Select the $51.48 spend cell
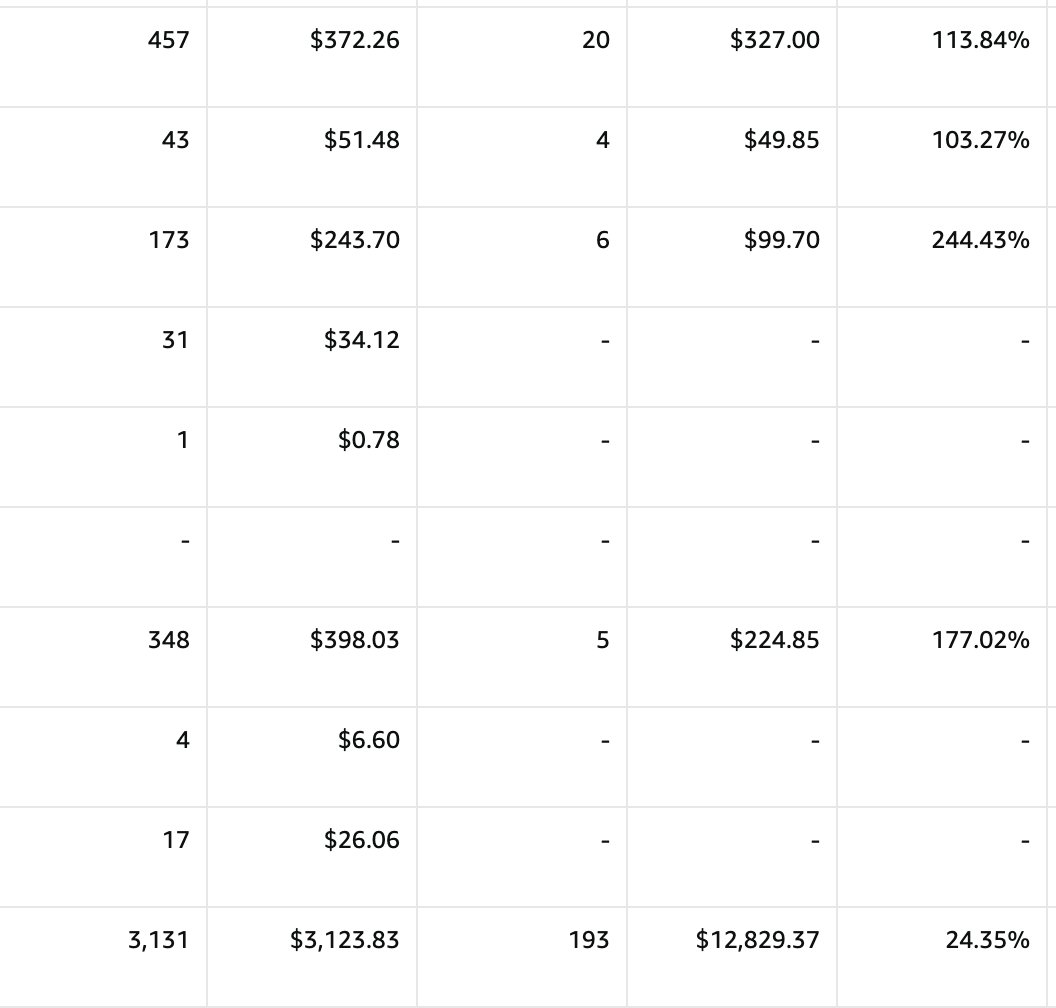 click(312, 157)
